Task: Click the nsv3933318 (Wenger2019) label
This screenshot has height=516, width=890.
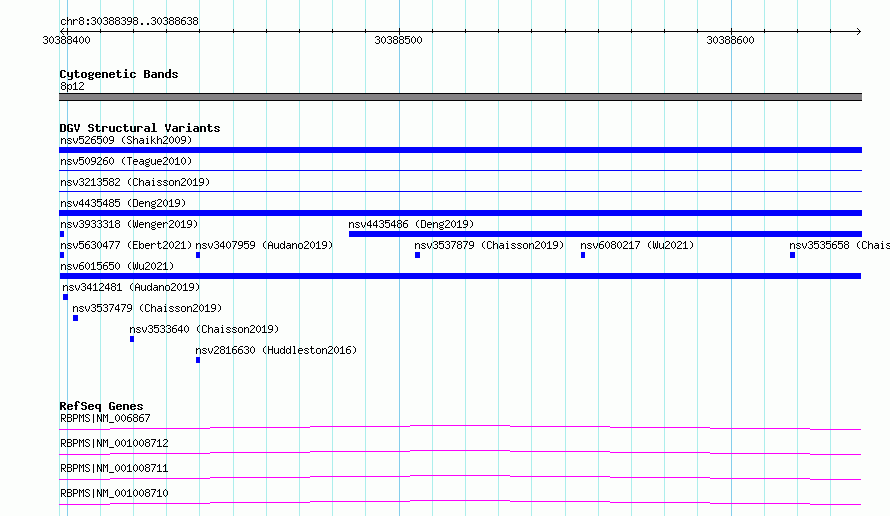Action: pyautogui.click(x=129, y=224)
